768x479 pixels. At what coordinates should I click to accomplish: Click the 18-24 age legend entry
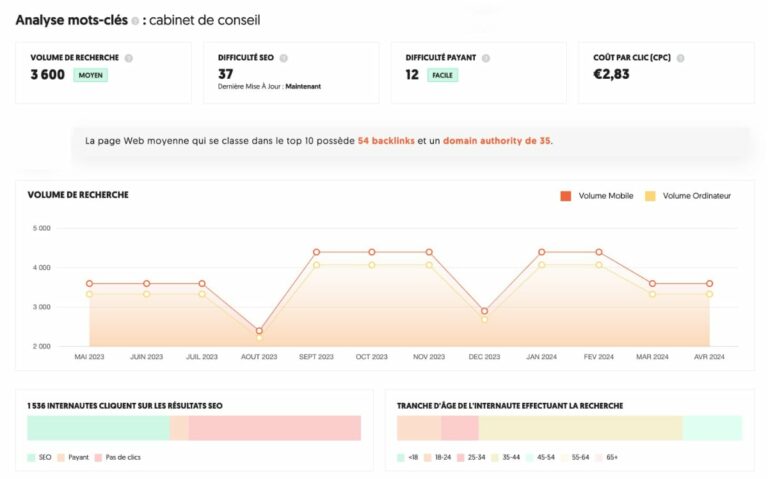click(438, 457)
